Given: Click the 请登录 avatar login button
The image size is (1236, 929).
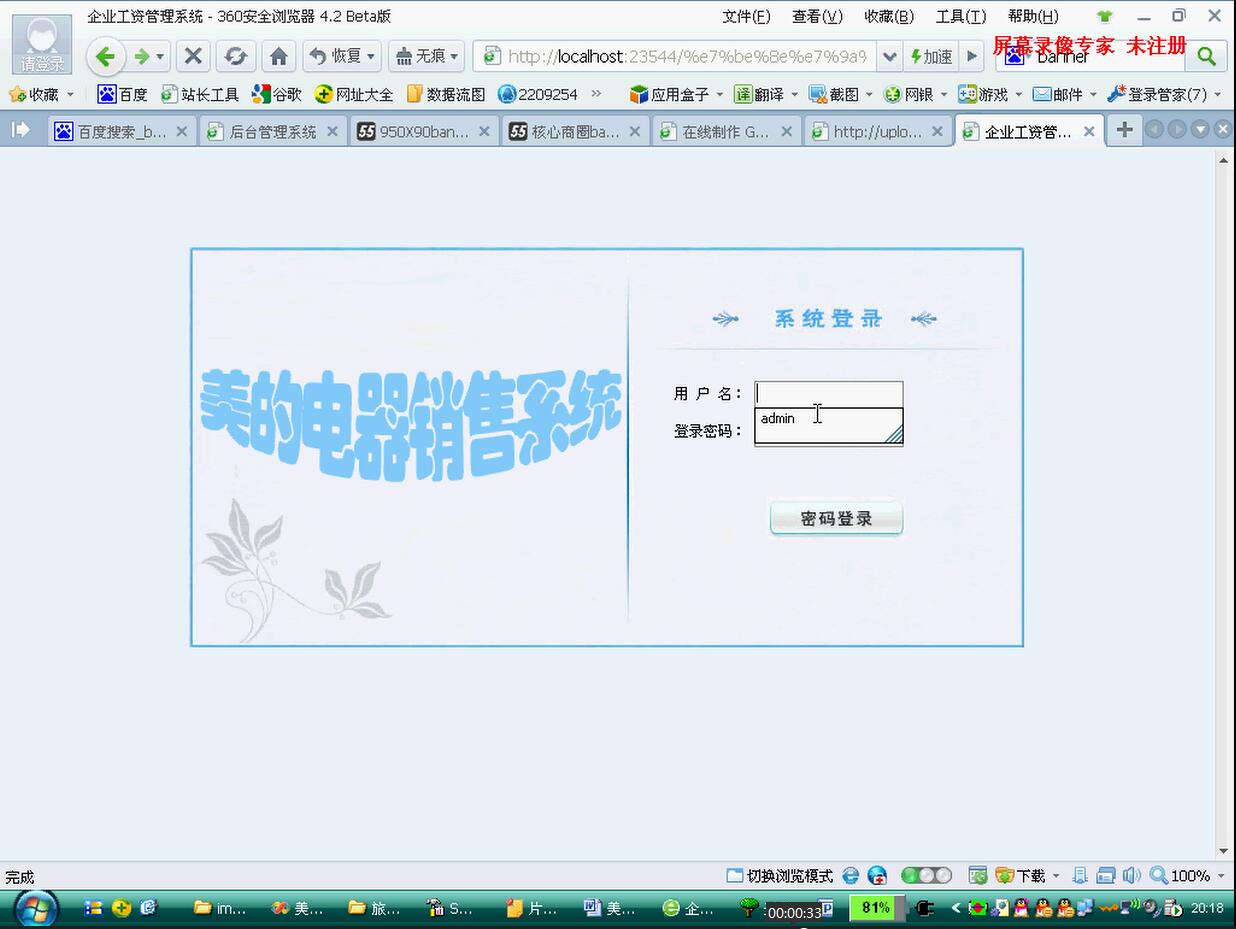Looking at the screenshot, I should coord(42,44).
